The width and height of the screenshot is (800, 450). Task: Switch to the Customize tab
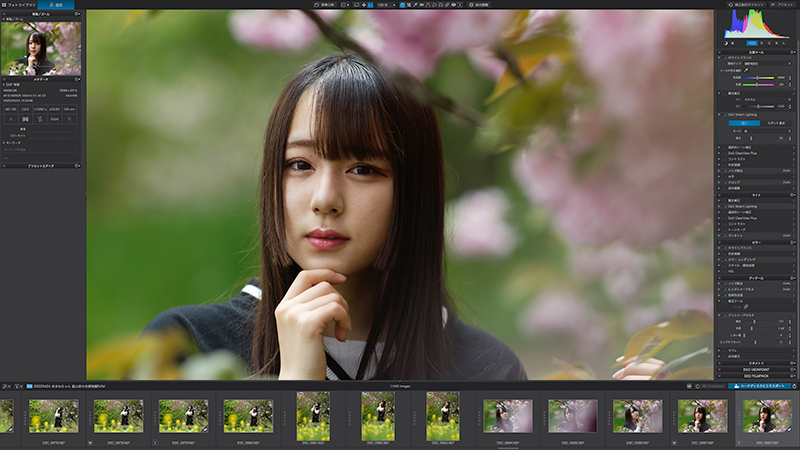(56, 5)
